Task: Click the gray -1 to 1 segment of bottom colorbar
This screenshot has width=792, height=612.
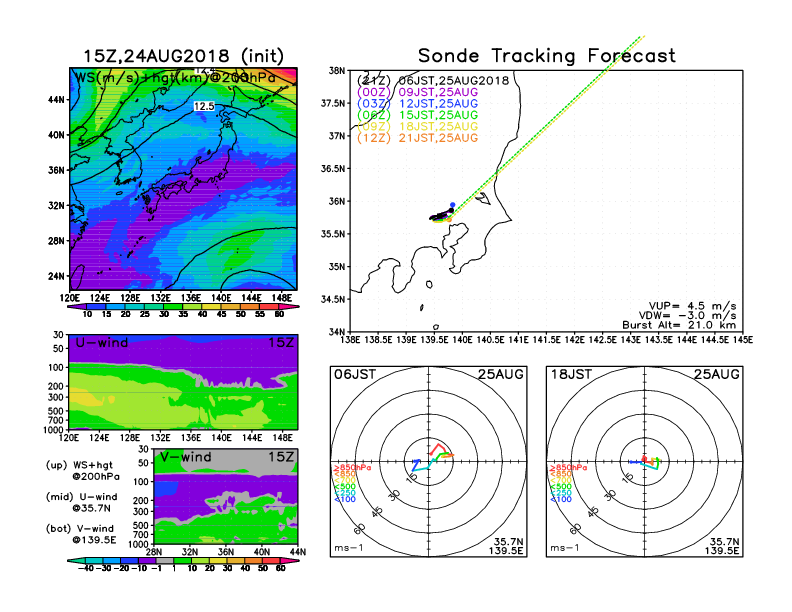Action: pos(165,560)
